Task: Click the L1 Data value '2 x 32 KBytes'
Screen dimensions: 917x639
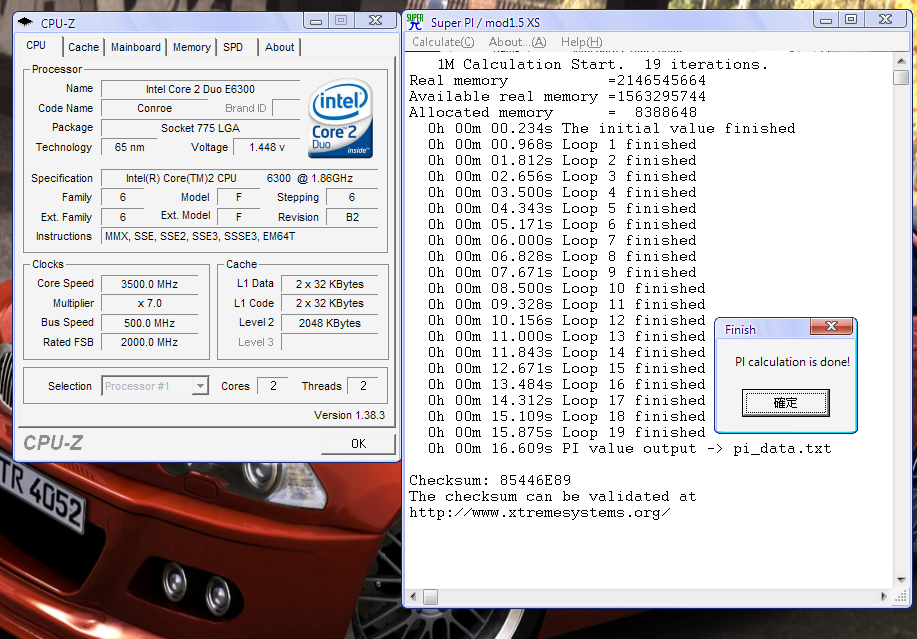Action: (x=329, y=284)
